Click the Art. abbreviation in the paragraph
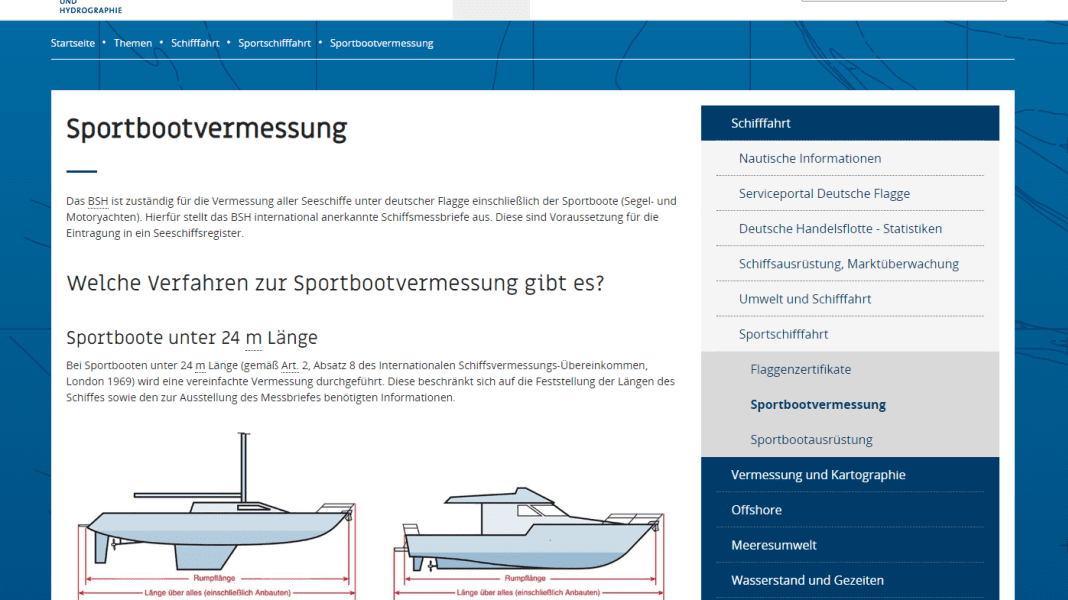This screenshot has height=600, width=1068. click(x=289, y=365)
